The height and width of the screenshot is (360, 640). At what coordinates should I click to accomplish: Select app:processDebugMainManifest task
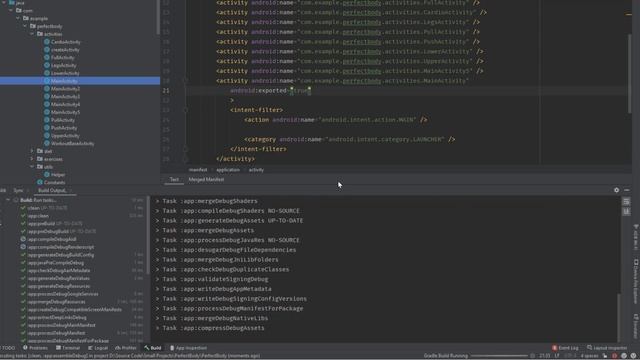pyautogui.click(x=61, y=325)
